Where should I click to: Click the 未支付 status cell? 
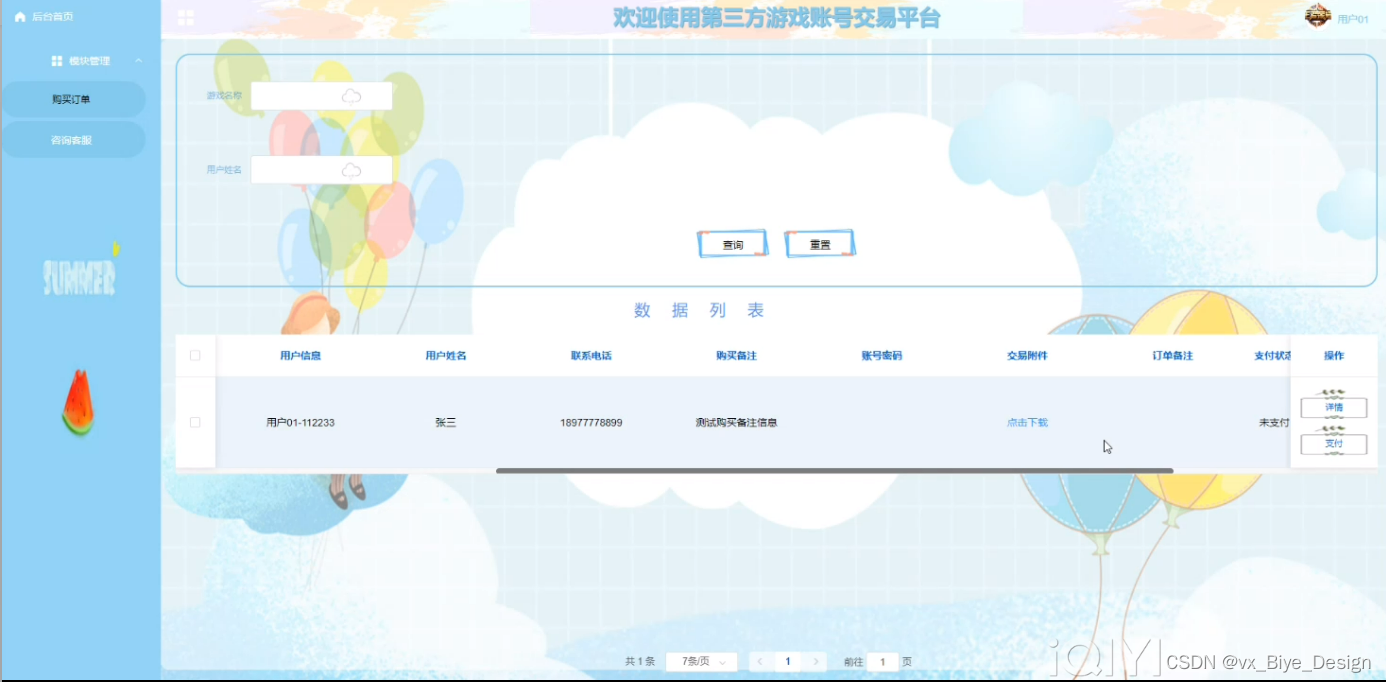(1274, 423)
